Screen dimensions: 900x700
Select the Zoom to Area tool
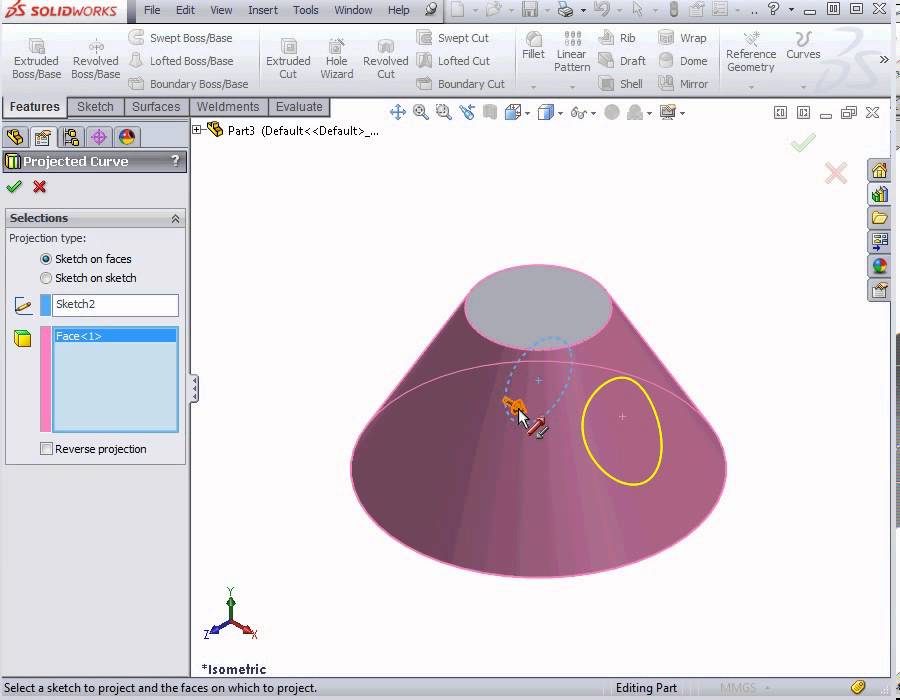443,112
